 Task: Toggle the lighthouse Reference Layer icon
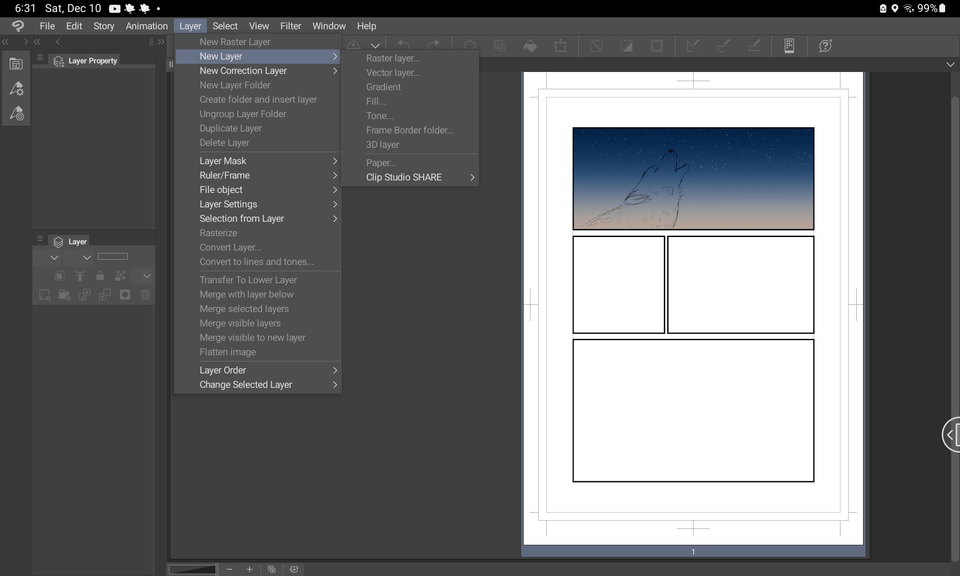(x=80, y=276)
